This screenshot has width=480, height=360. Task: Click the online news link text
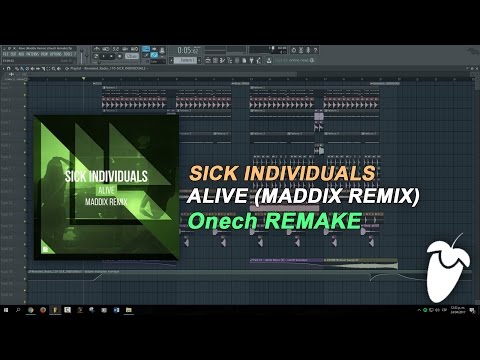292,60
